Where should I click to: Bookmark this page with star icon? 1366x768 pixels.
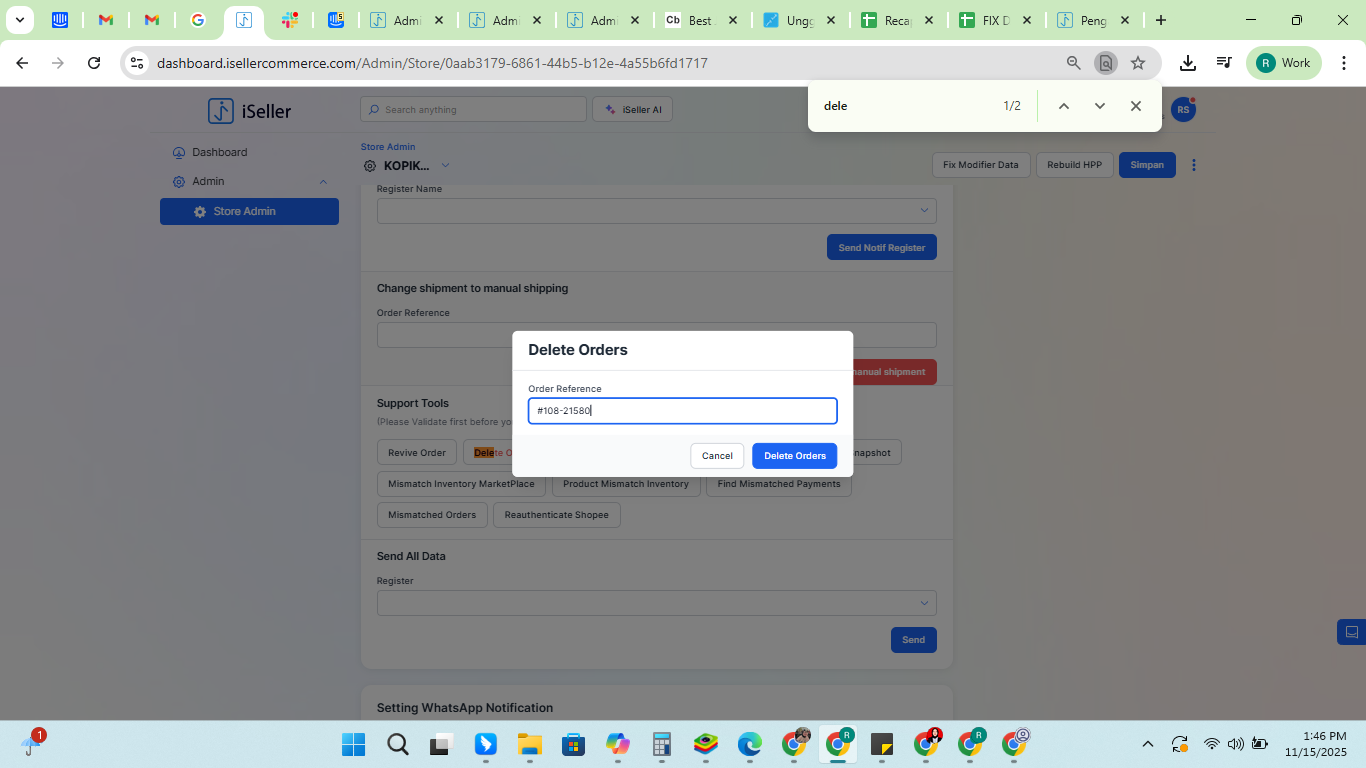point(1137,63)
